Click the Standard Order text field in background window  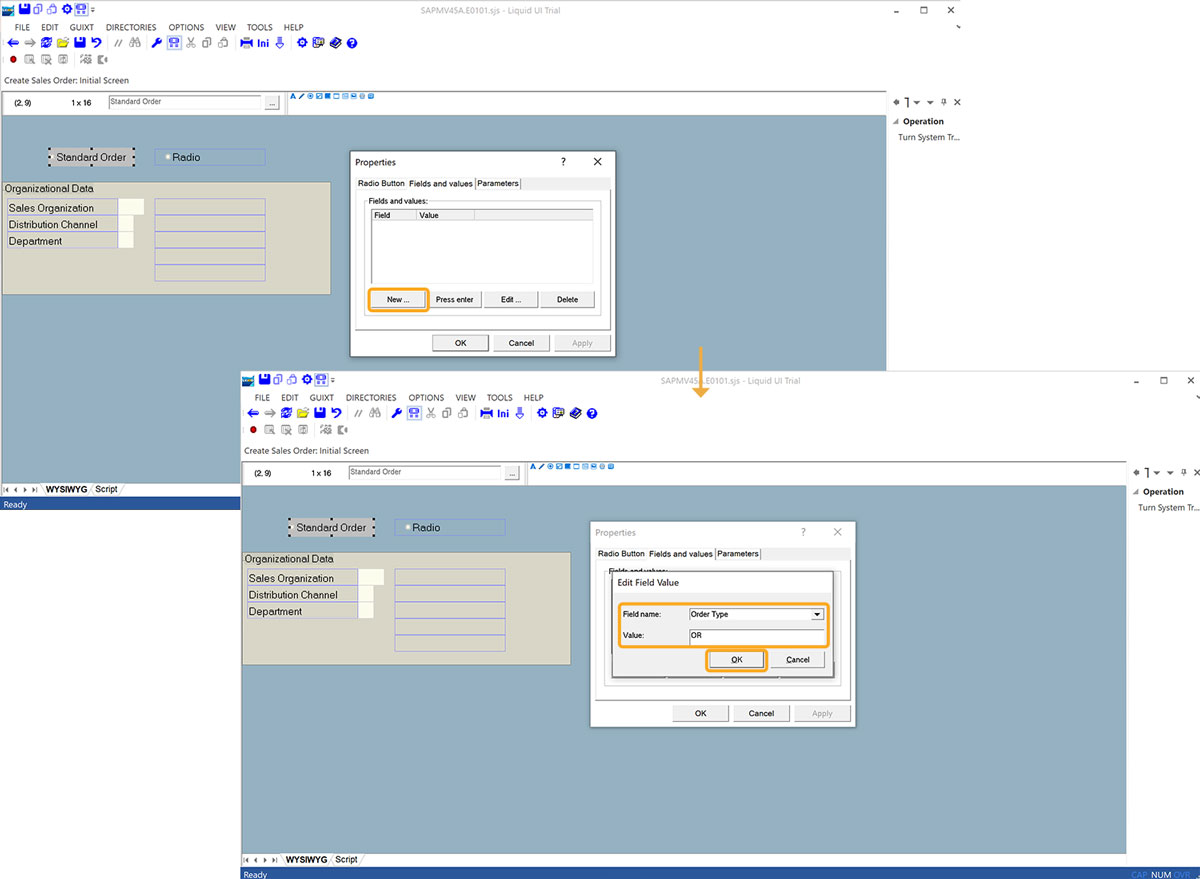click(185, 103)
